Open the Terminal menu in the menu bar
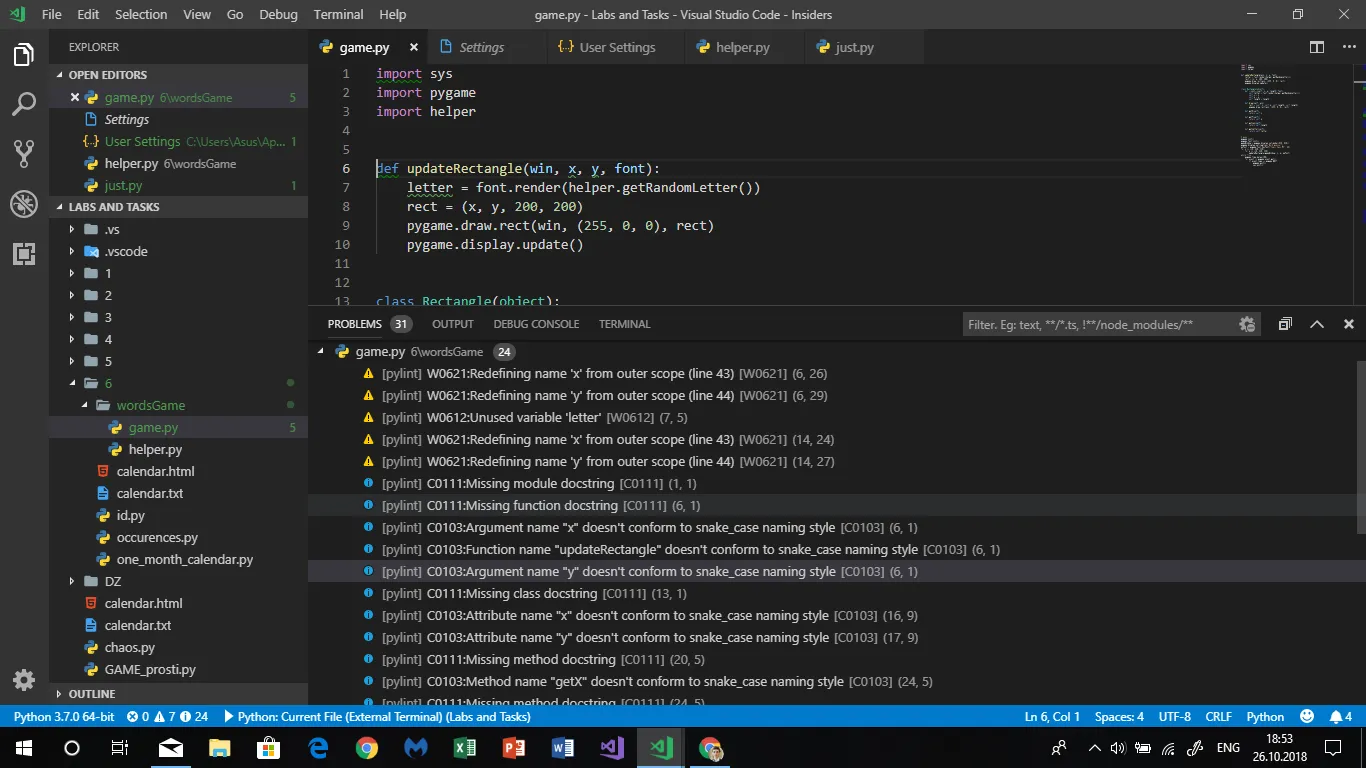This screenshot has height=768, width=1366. [x=338, y=14]
